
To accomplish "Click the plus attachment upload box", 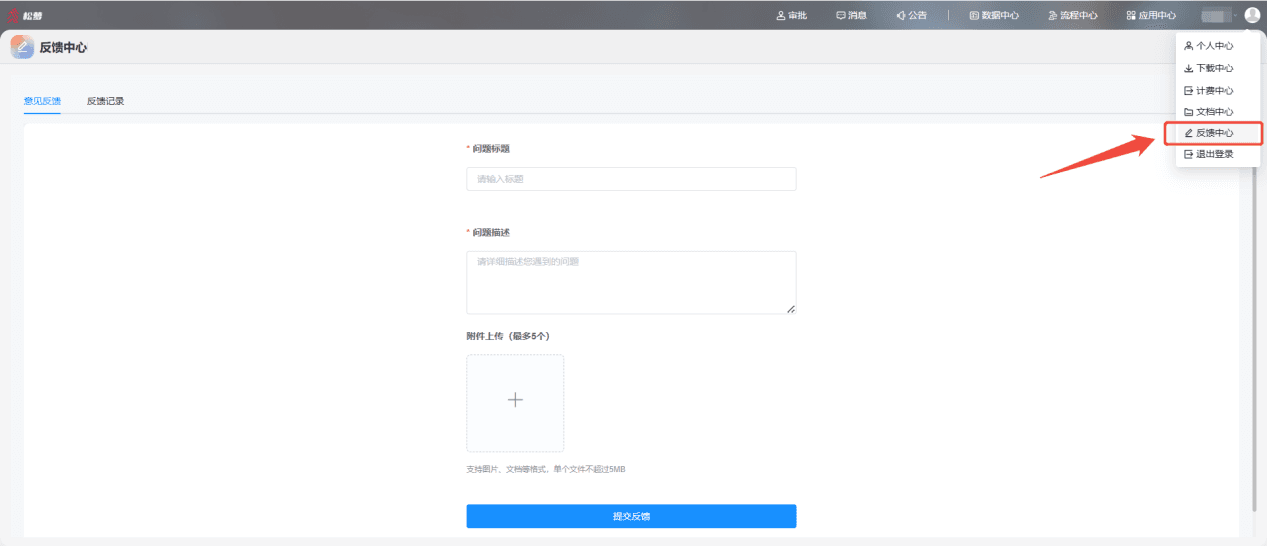I will coord(515,403).
